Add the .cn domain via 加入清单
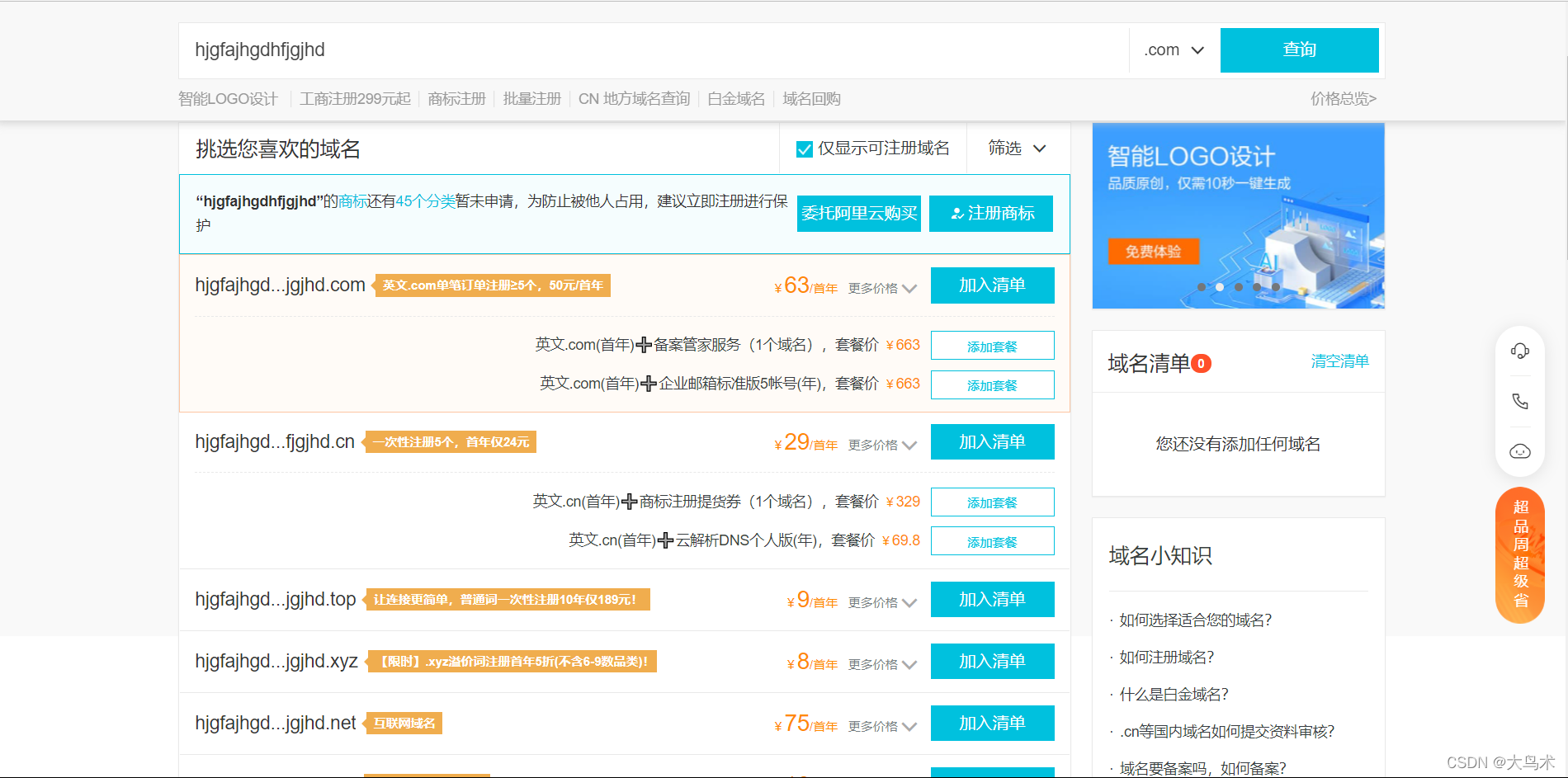 click(x=992, y=441)
